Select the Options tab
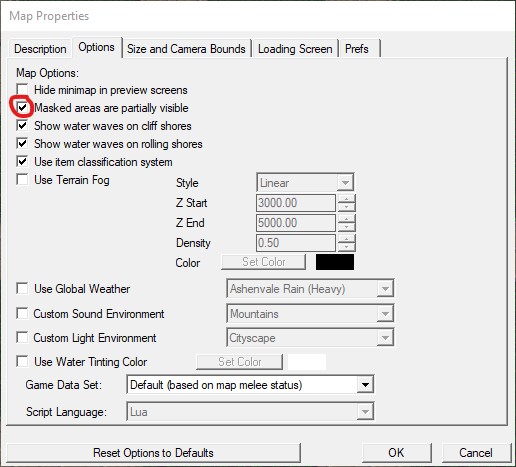Viewport: 516px width, 467px height. [x=97, y=47]
